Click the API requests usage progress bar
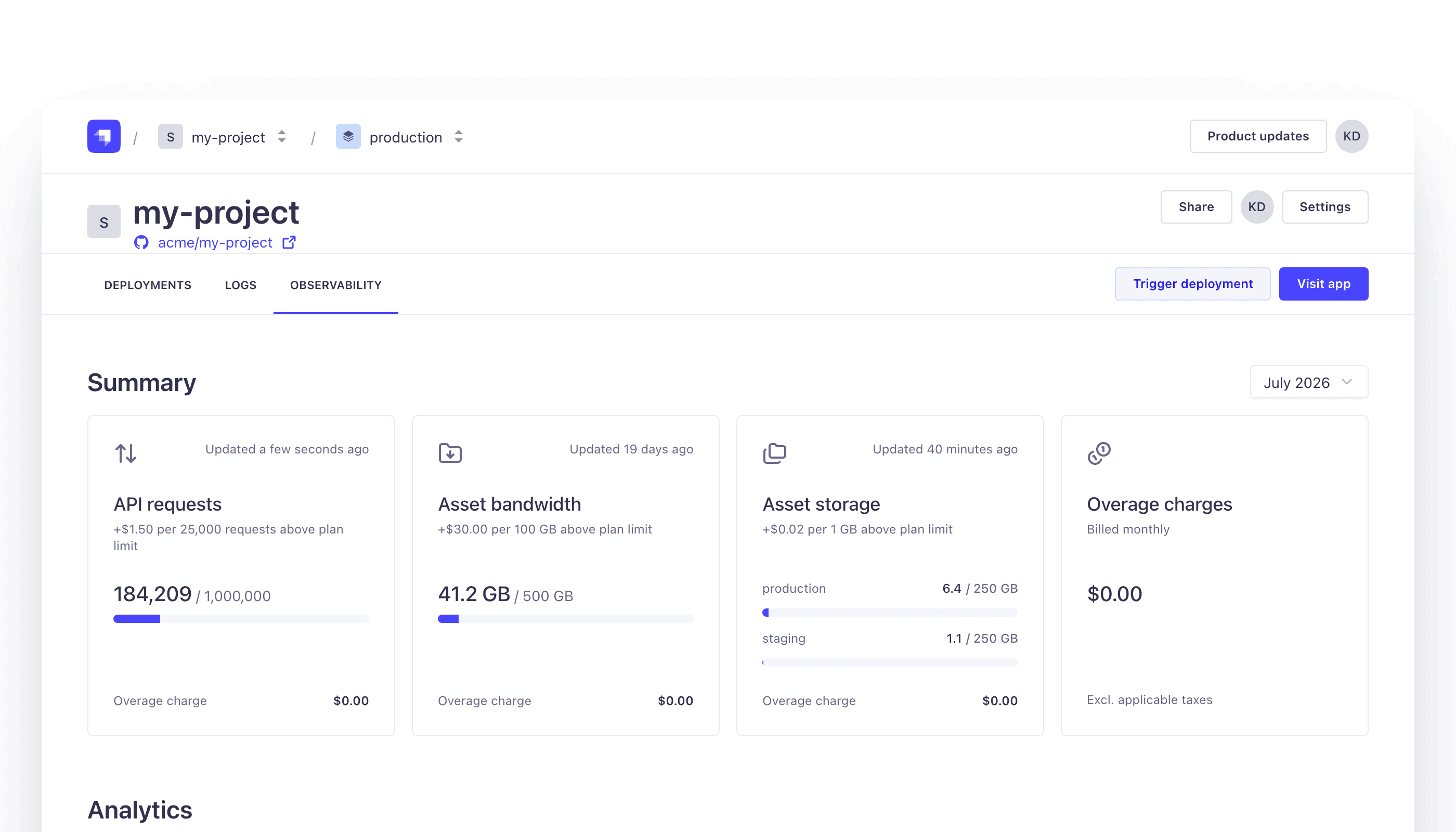Viewport: 1456px width, 832px height. pos(241,619)
